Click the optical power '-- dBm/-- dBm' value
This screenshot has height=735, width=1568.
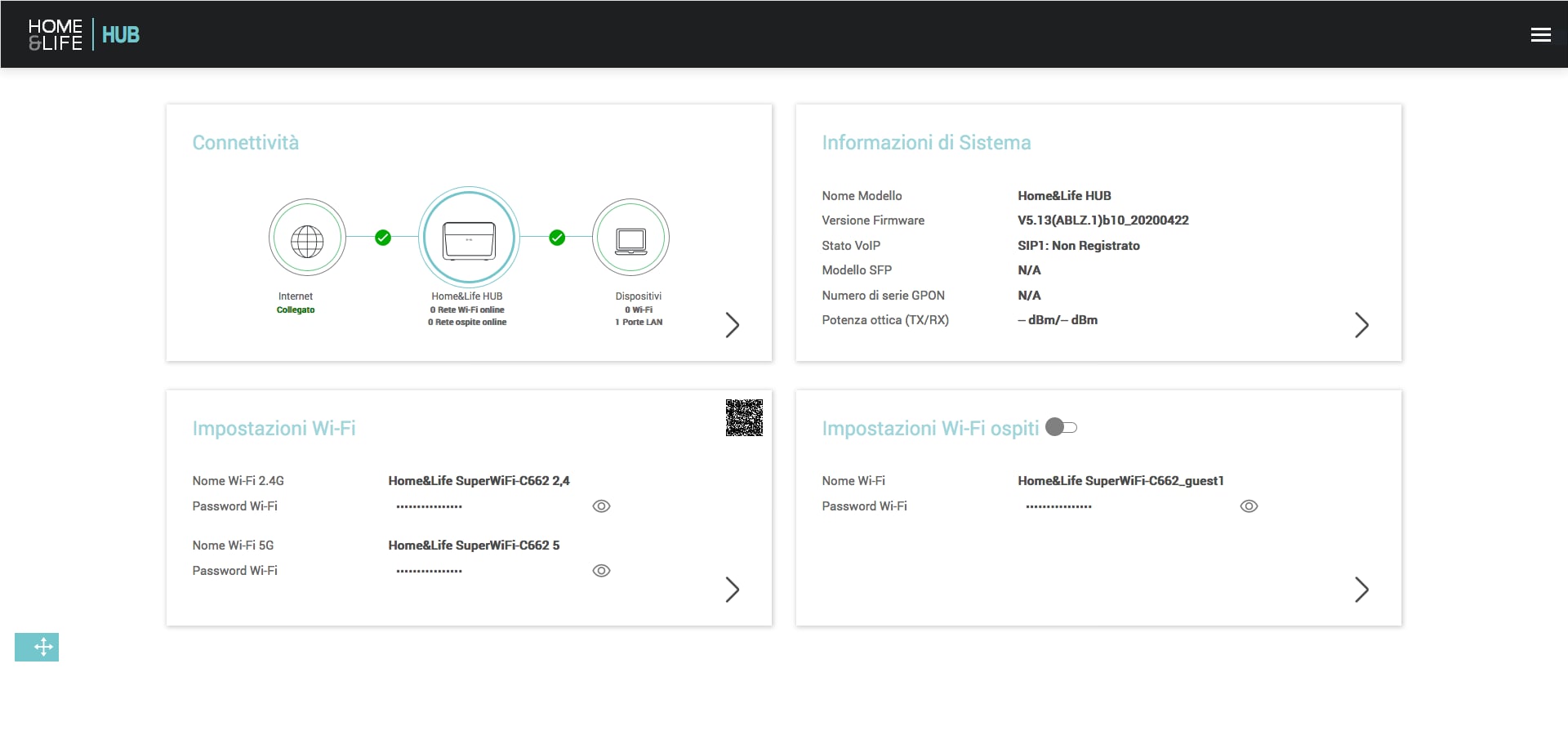(1058, 320)
